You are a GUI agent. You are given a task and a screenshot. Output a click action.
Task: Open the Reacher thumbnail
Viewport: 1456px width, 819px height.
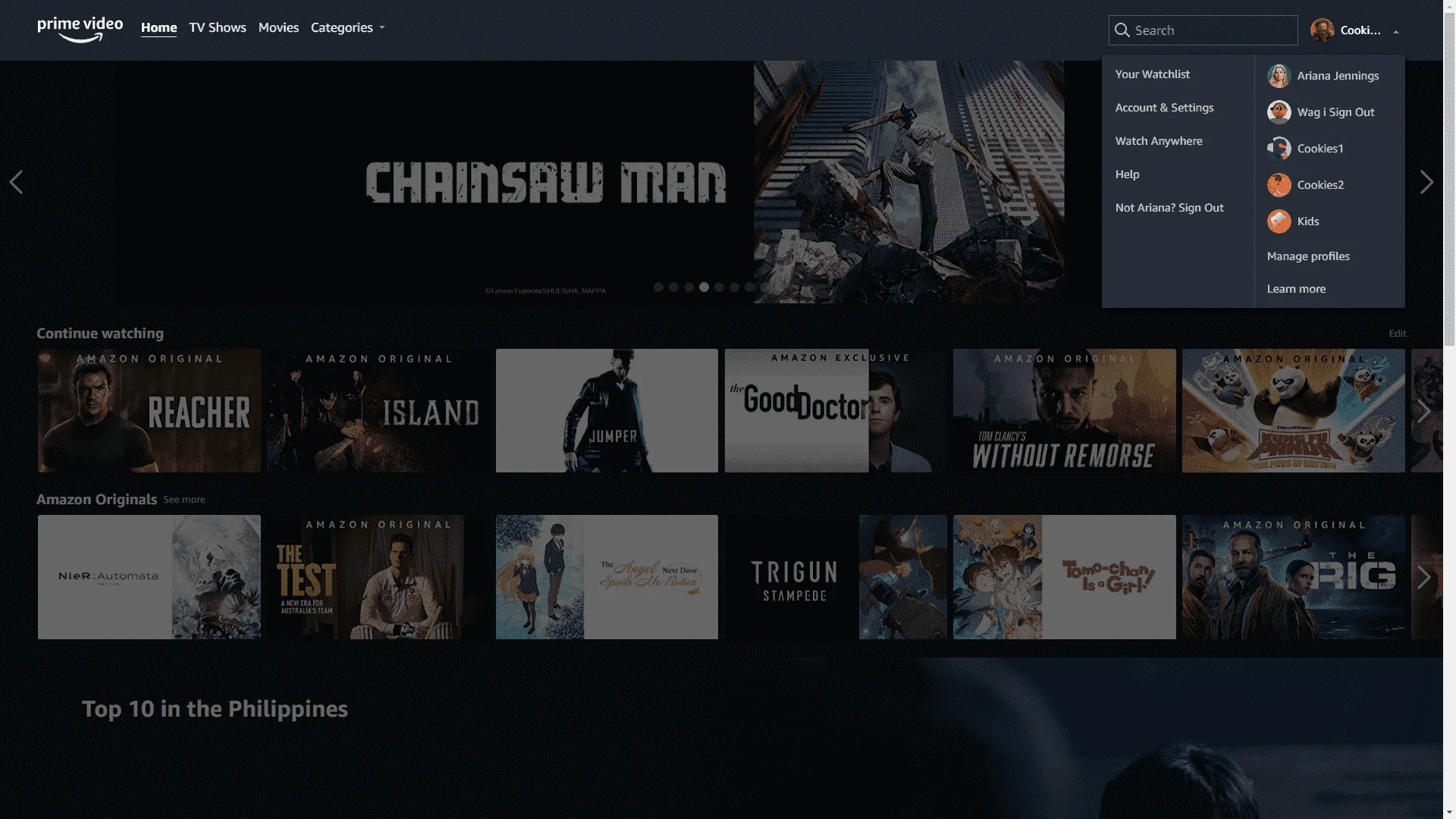(149, 411)
